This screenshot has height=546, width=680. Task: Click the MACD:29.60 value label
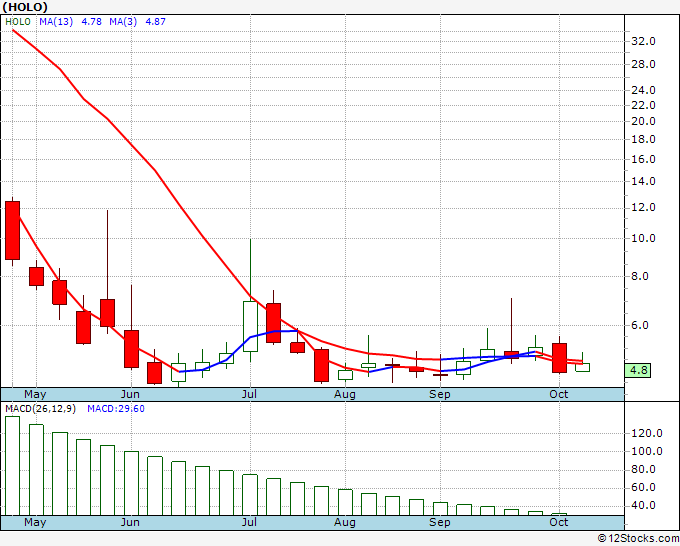[116, 409]
